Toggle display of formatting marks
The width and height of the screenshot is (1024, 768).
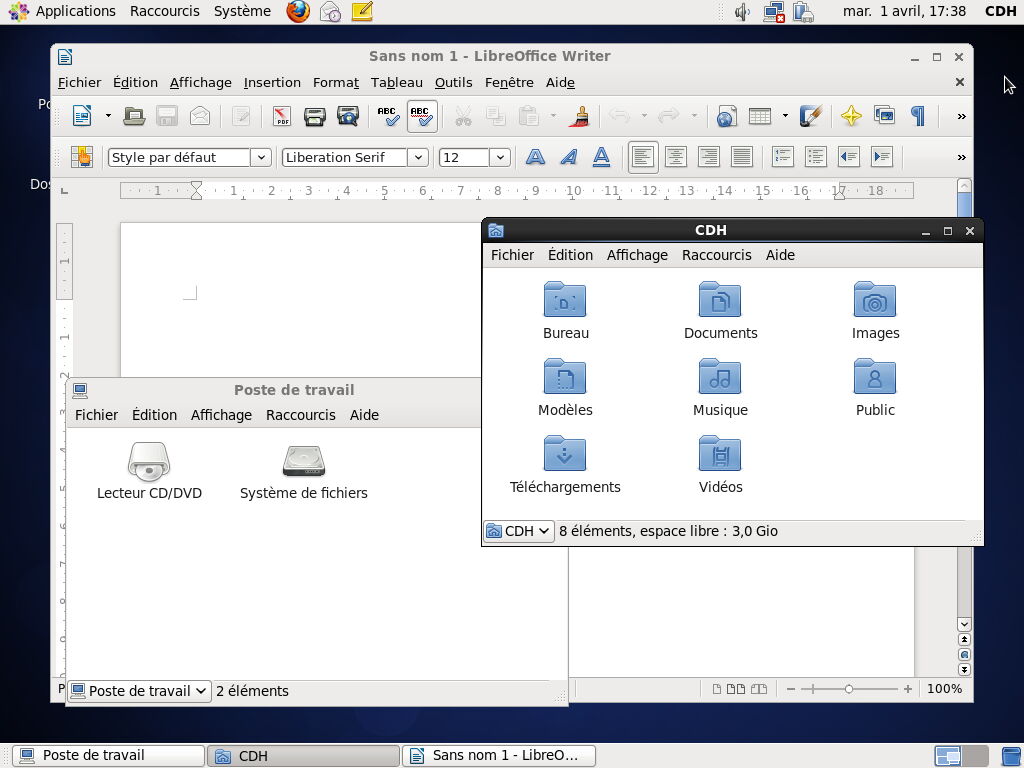[x=917, y=115]
